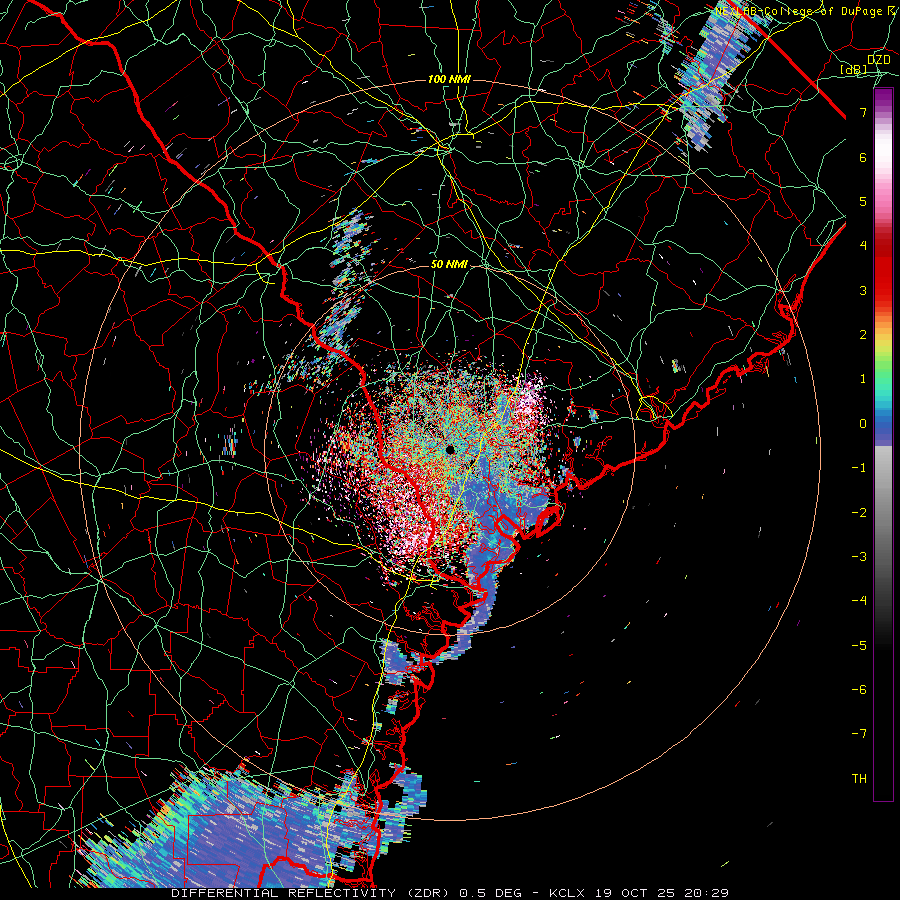Click the "-2" value on color scale
This screenshot has width=900, height=900.
859,513
